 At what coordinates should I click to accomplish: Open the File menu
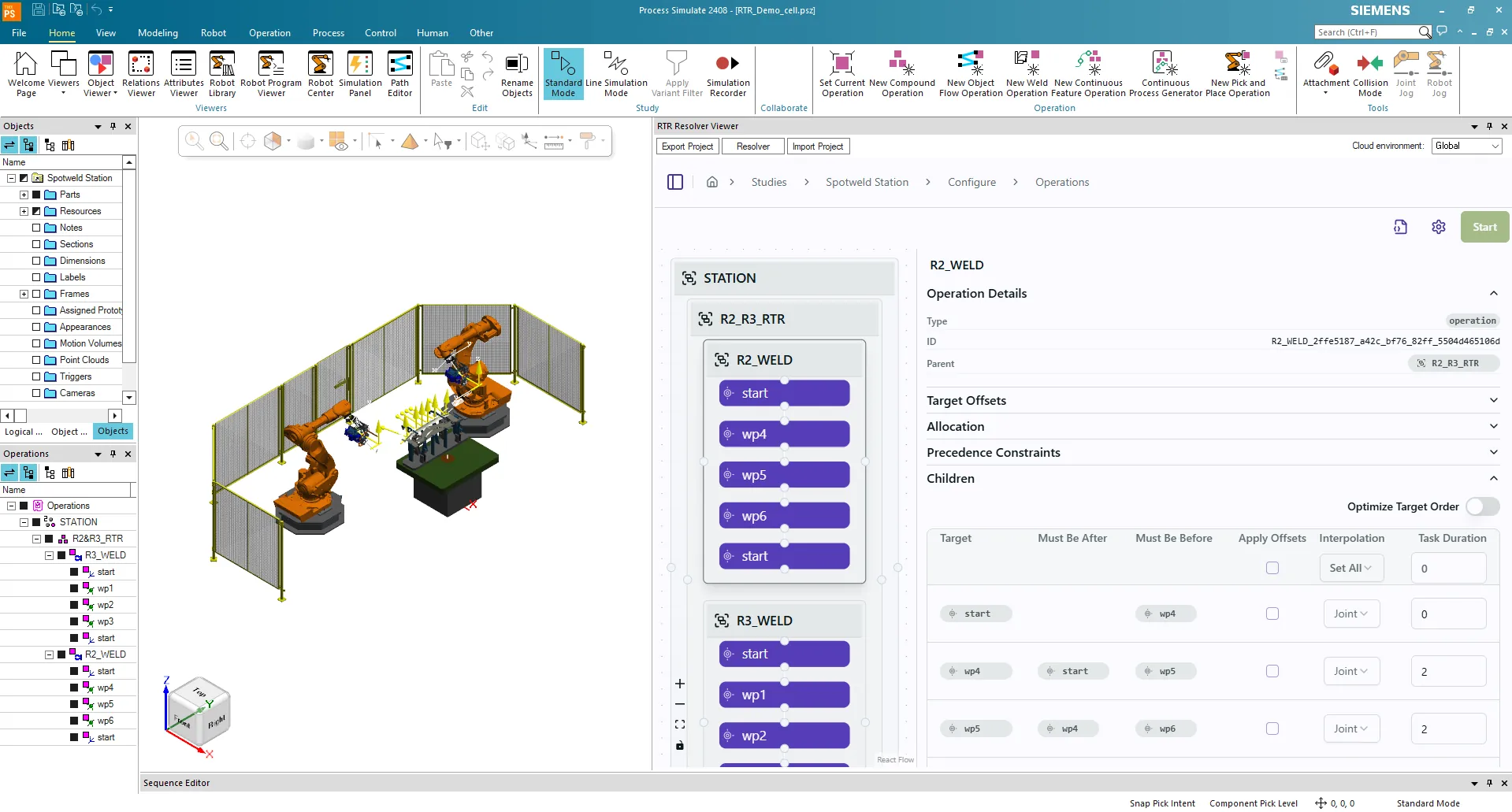pos(19,33)
